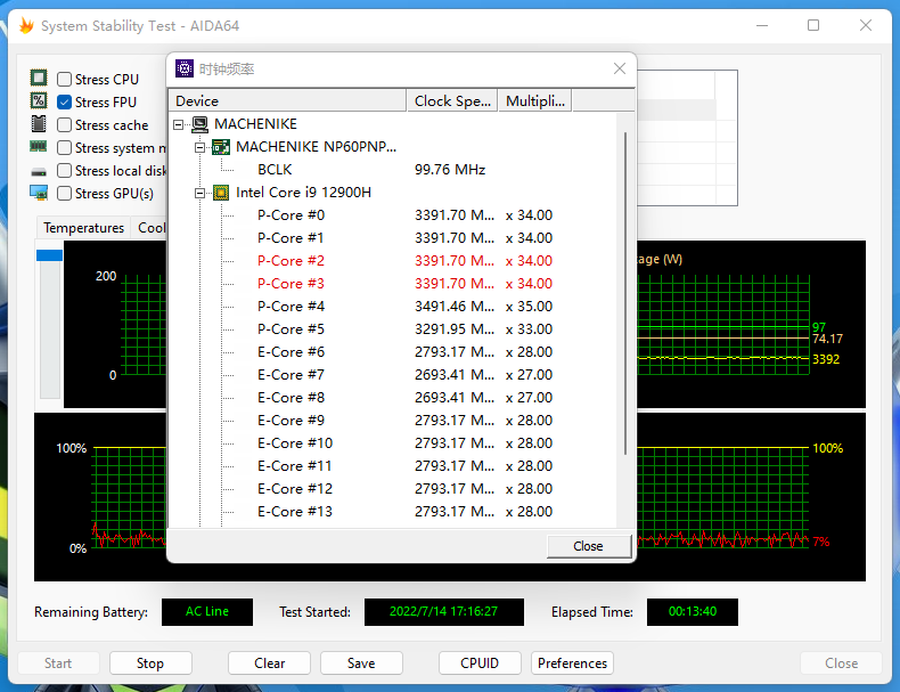Enable the Stress cache checkbox
The image size is (900, 692).
[64, 125]
